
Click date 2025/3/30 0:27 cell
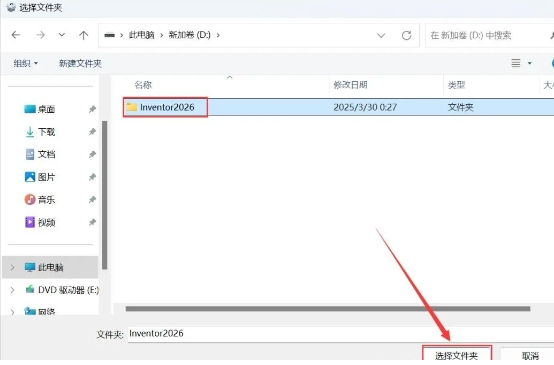tap(365, 107)
